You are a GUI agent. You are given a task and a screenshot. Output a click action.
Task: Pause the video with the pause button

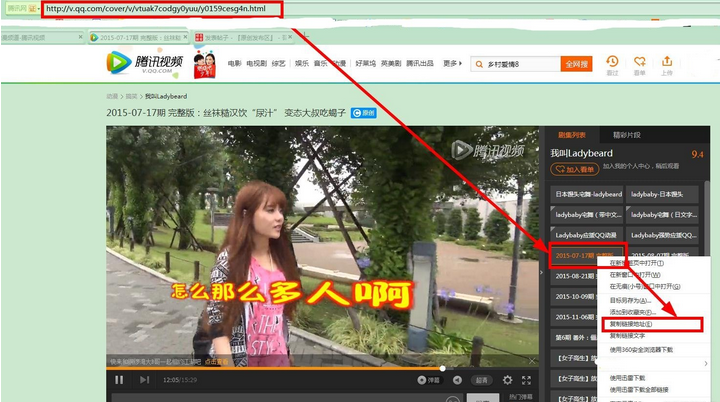click(119, 380)
